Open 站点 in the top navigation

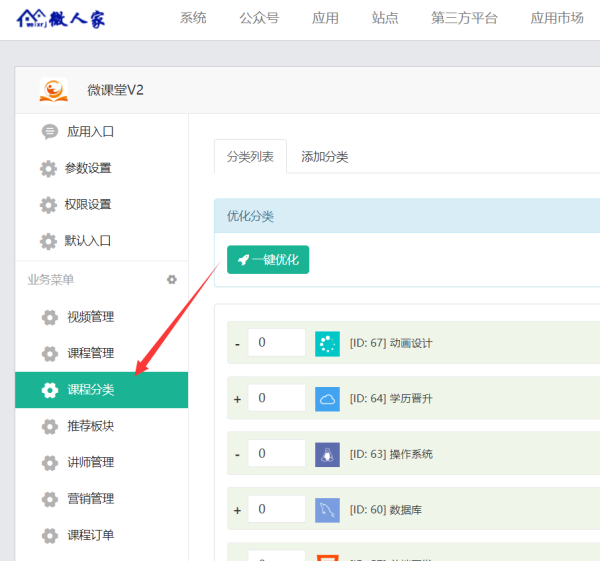click(385, 18)
